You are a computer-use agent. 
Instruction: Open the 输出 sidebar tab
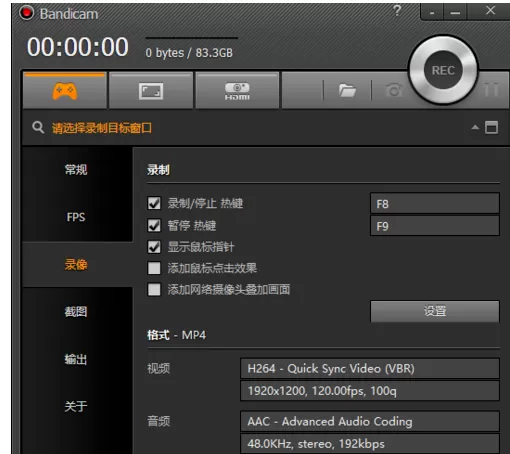click(x=76, y=359)
